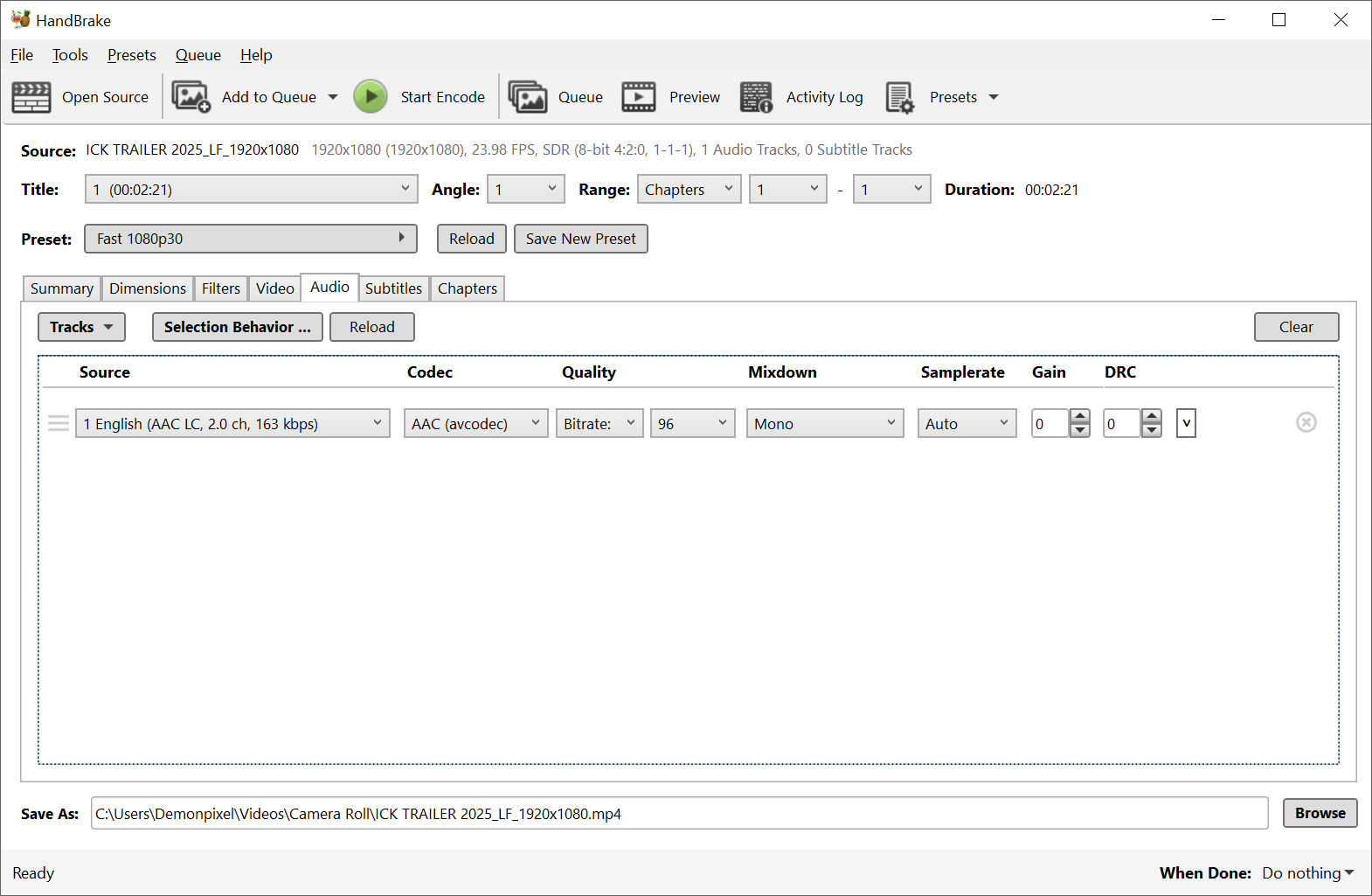Open the AAC (avcodec) codec dropdown
This screenshot has width=1372, height=896.
tap(476, 424)
